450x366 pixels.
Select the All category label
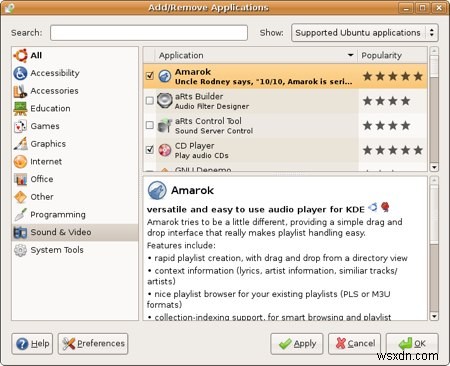point(36,55)
